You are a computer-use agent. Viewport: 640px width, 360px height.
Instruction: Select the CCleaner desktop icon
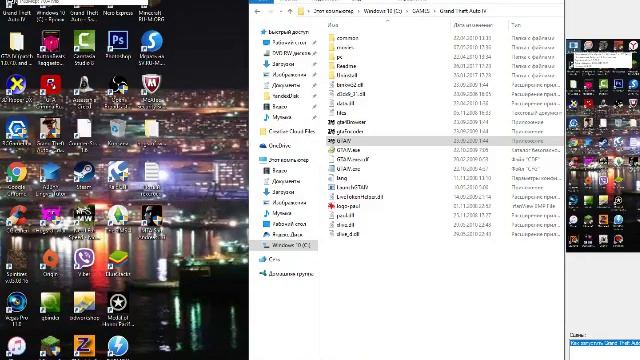(x=17, y=219)
